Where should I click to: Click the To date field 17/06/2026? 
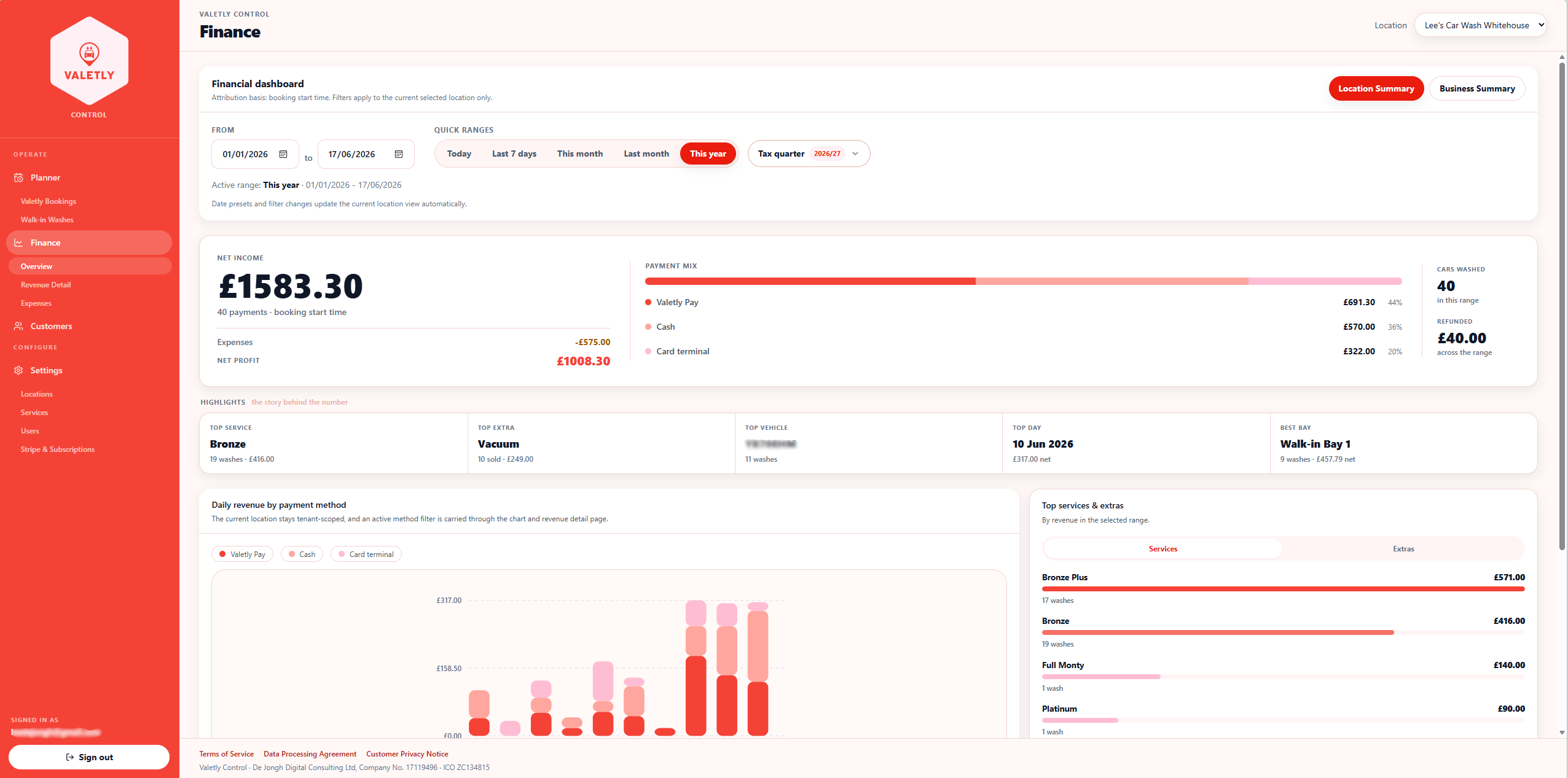click(x=366, y=154)
